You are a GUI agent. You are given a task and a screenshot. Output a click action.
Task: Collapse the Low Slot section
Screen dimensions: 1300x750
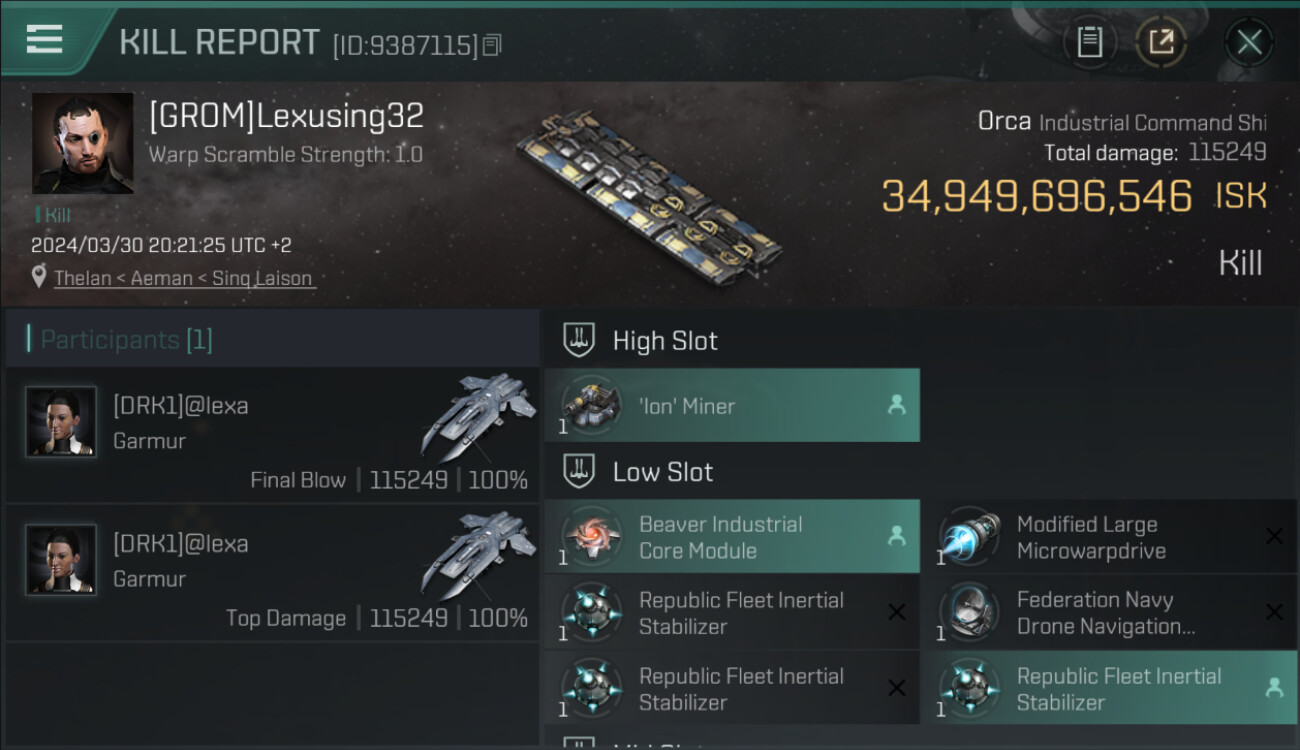coord(580,472)
